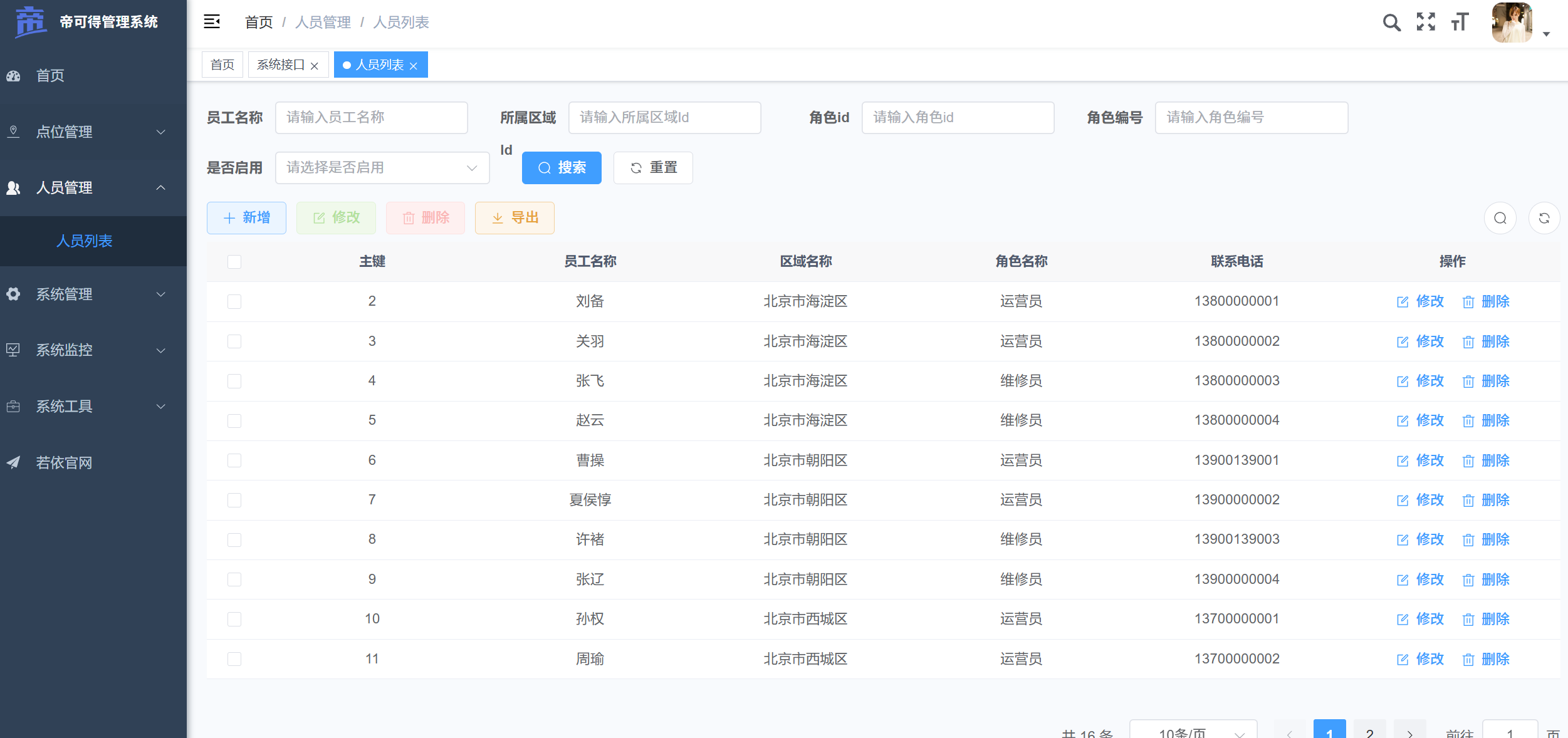Open the 是否启用 dropdown
The height and width of the screenshot is (738, 1568).
click(382, 168)
